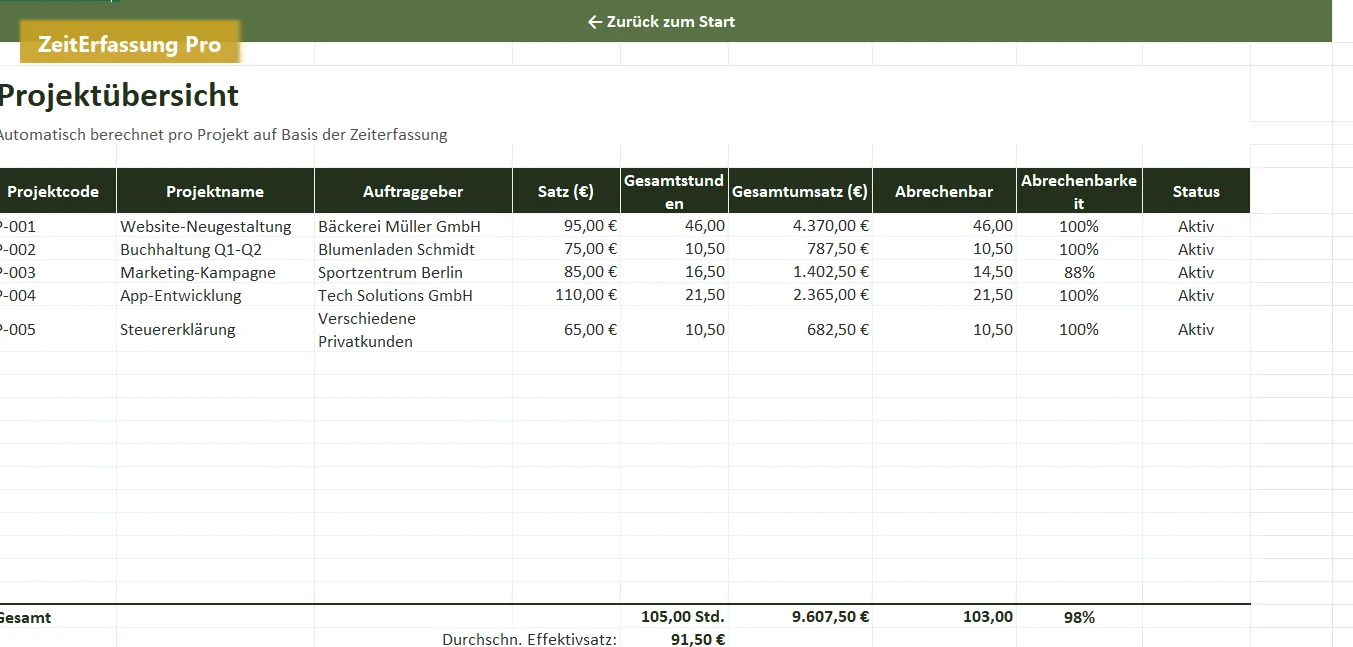Select the Website-Neugestaltung project cell
Screen dimensions: 1353x647
215,226
